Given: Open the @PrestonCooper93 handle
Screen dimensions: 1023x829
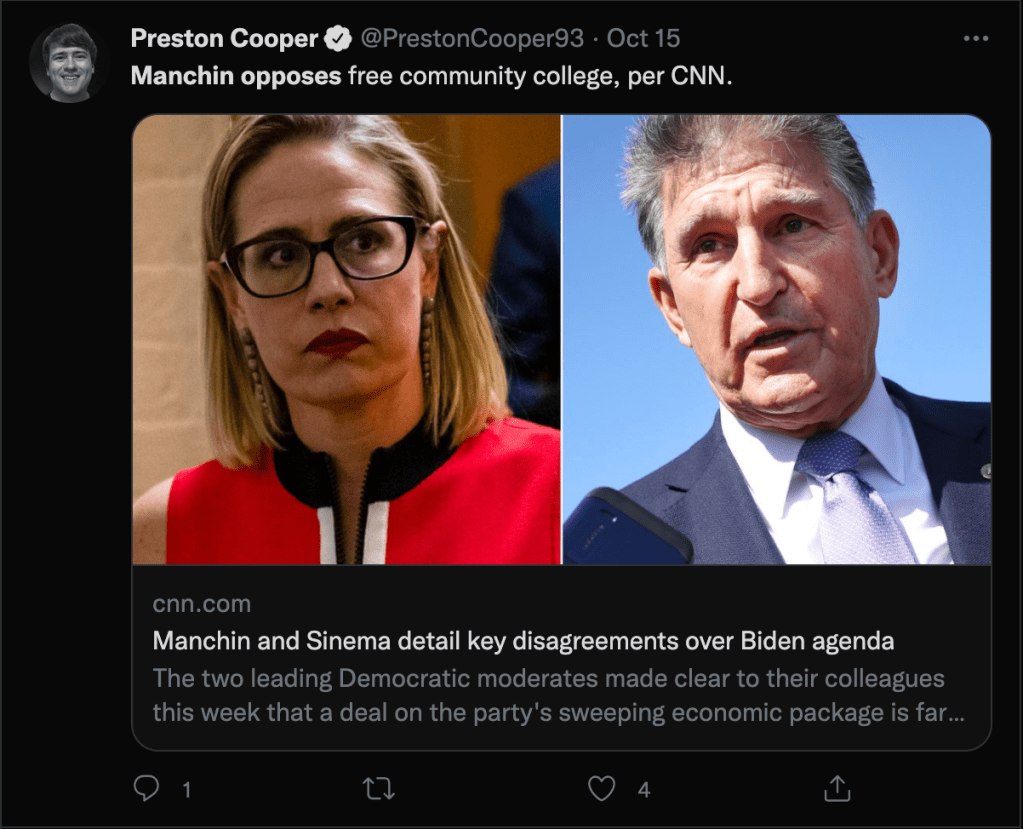Looking at the screenshot, I should pos(472,39).
